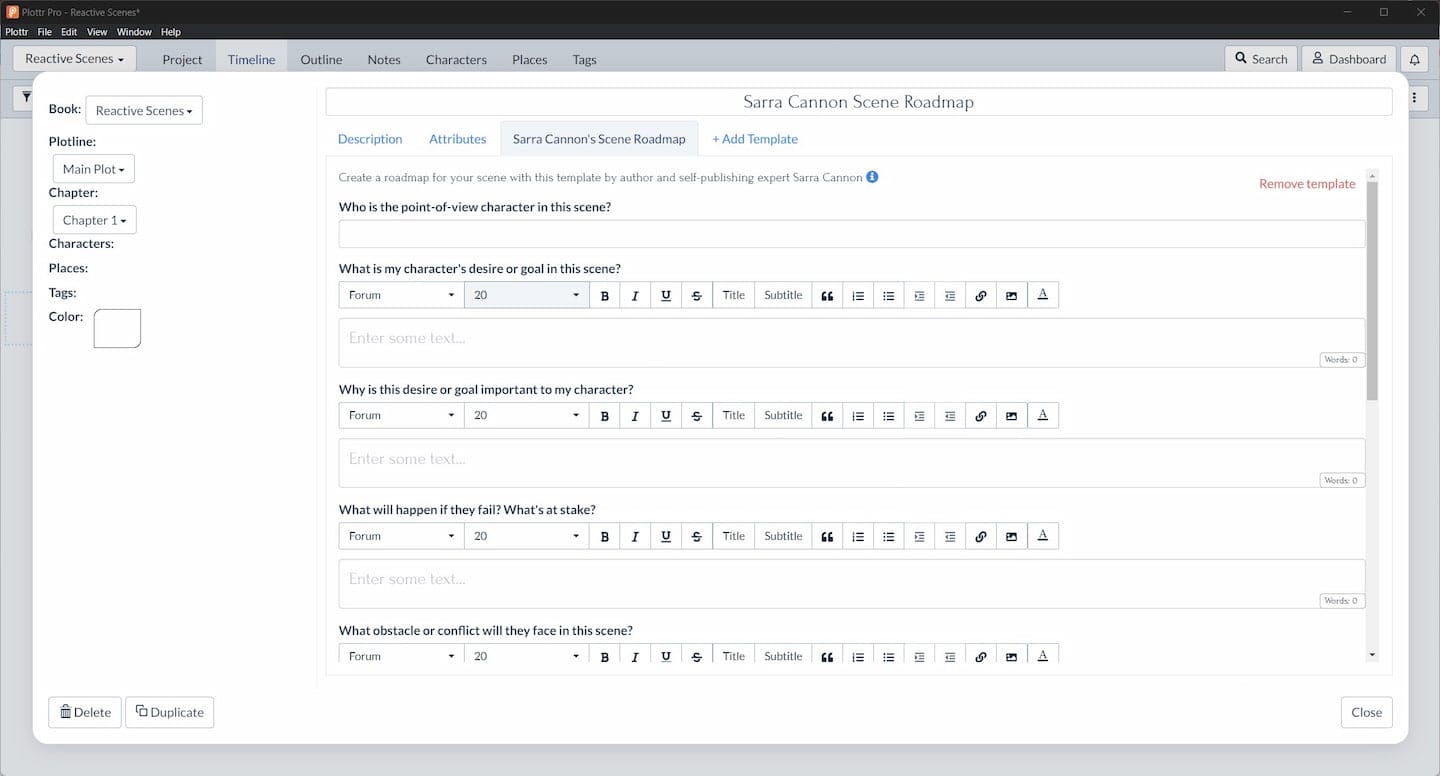
Task: Toggle bold in the desire or goal editor
Action: pyautogui.click(x=604, y=295)
